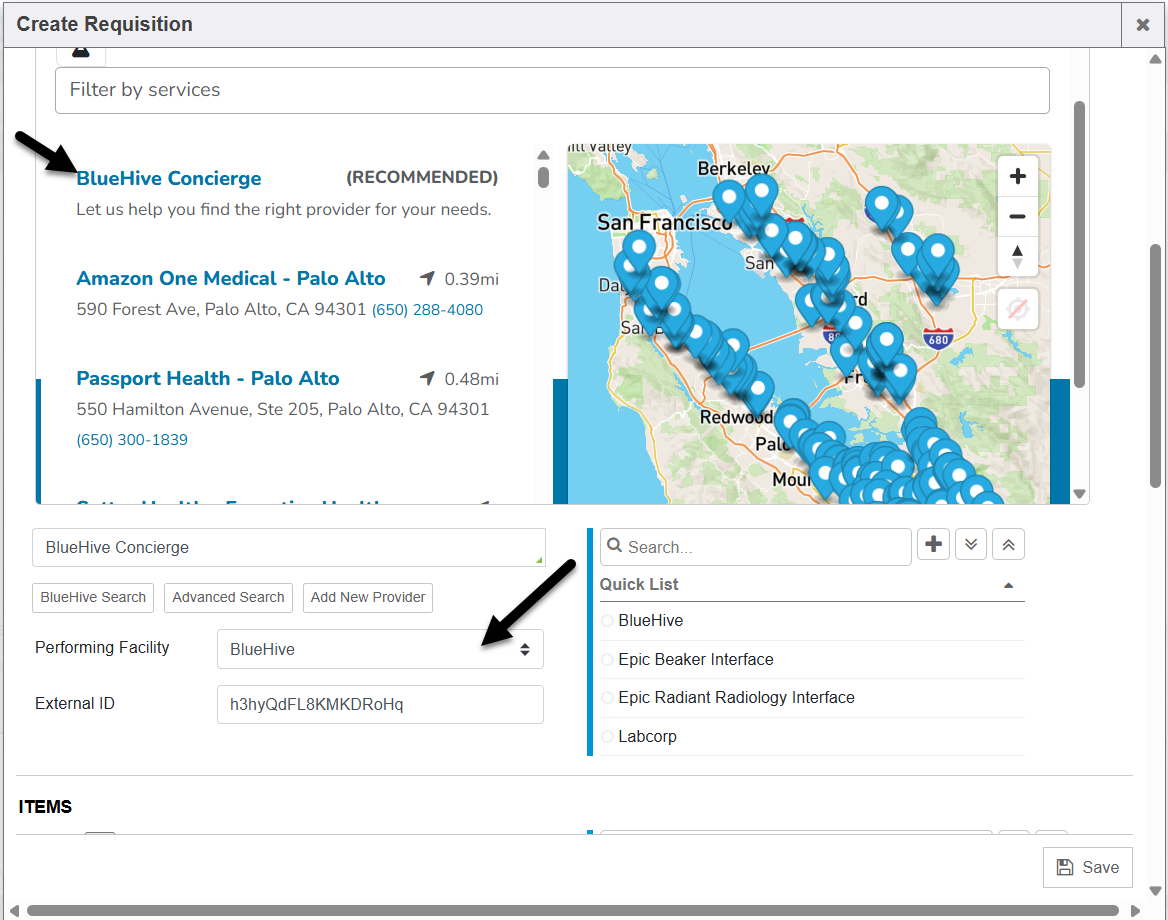Screen dimensions: 1168x920
Task: Select Epic Radiant Radiology Interface option
Action: click(x=607, y=697)
